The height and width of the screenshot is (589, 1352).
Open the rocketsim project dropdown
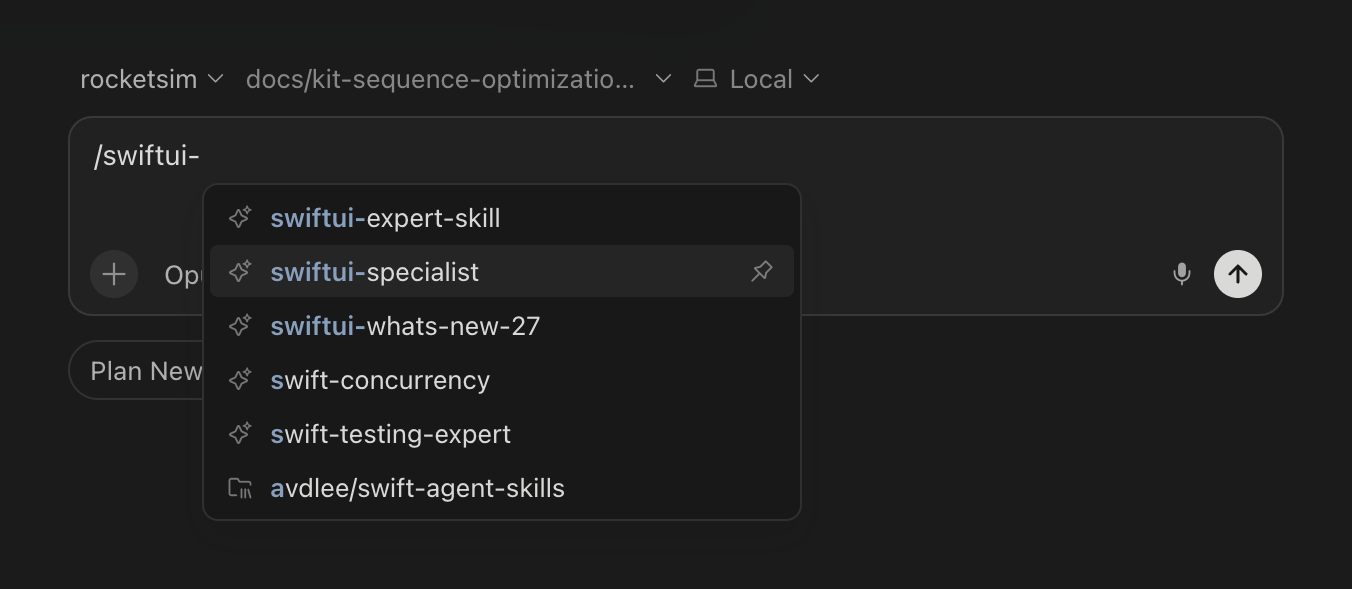(x=152, y=79)
